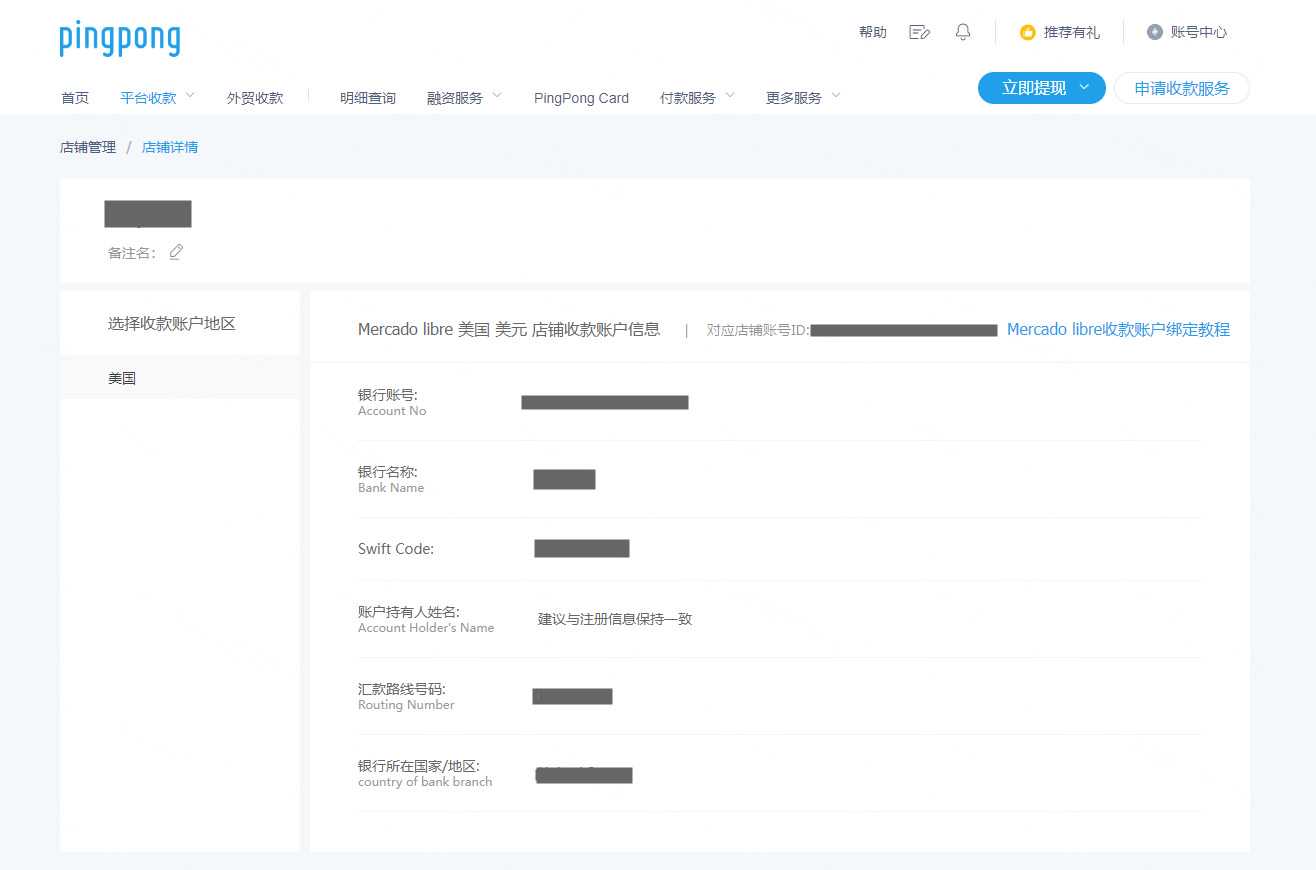Expand 融资服务 dropdown arrow

coord(497,96)
